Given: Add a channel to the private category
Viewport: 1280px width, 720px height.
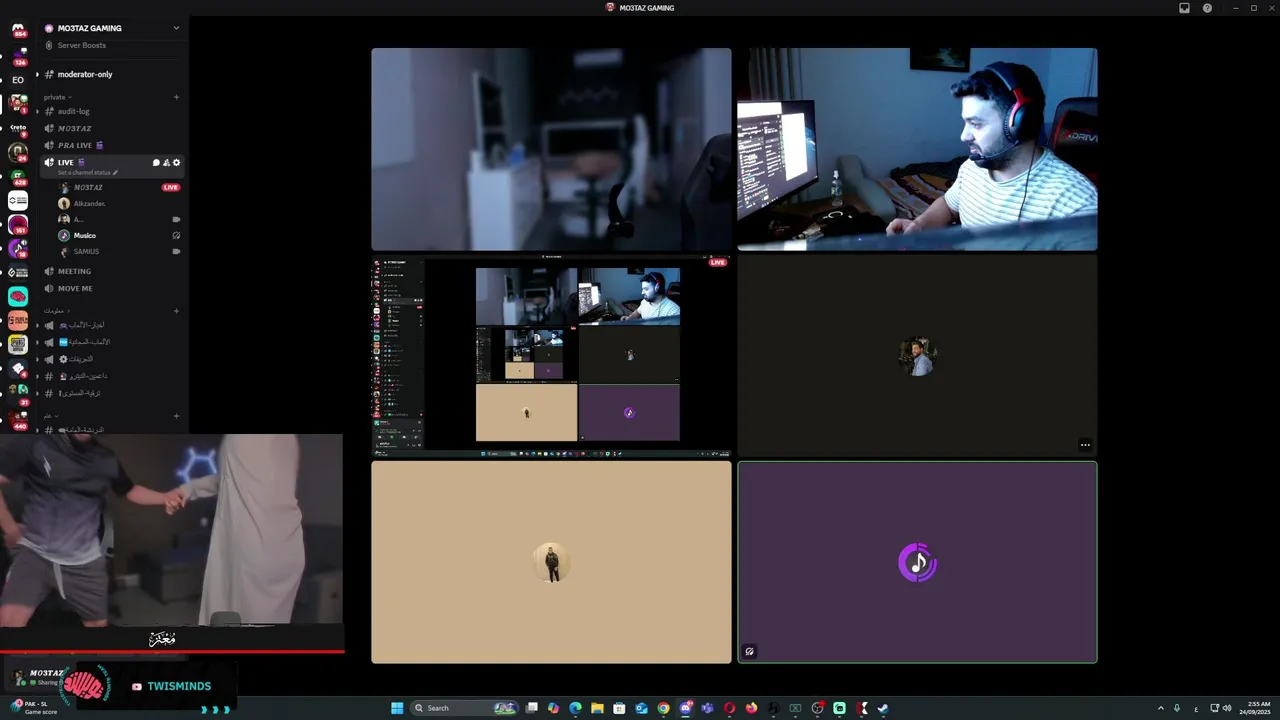Looking at the screenshot, I should pos(176,97).
